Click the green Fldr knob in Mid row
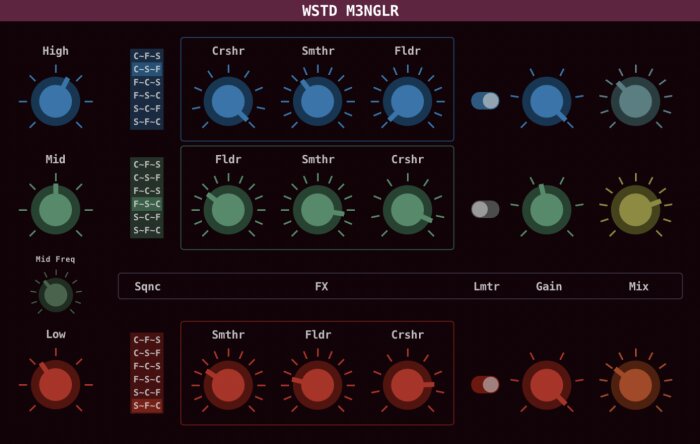The image size is (700, 444). [228, 210]
